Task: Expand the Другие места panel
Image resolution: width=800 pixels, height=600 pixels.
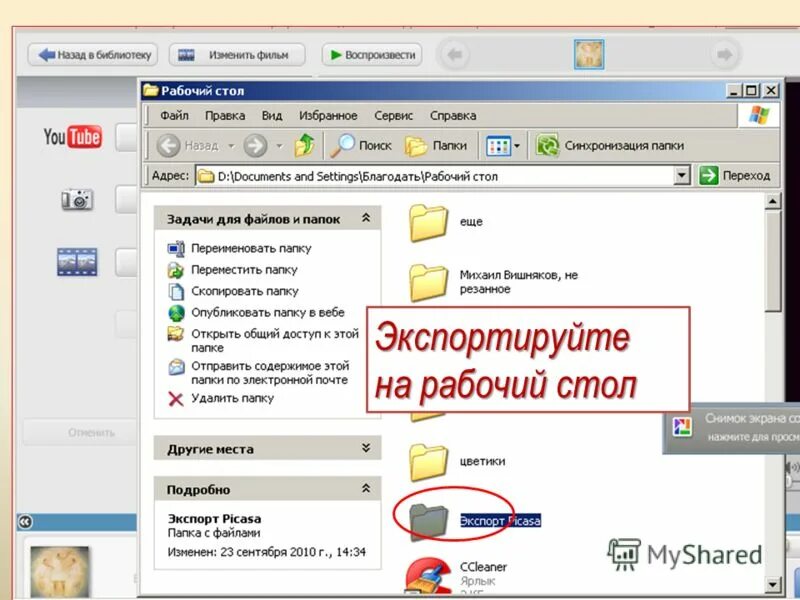Action: [366, 448]
